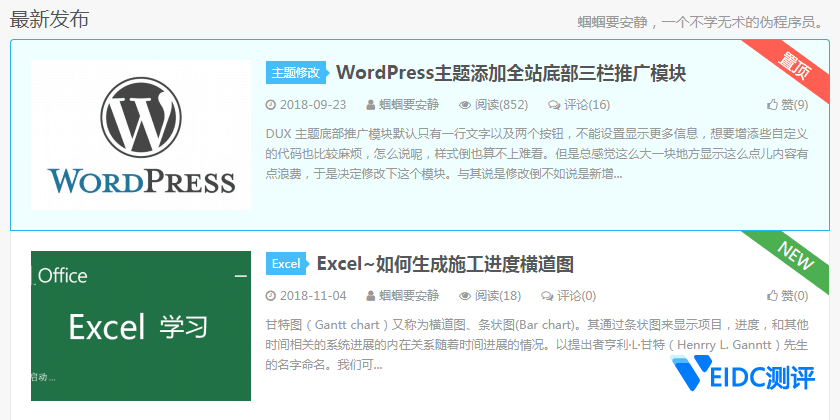Image resolution: width=840 pixels, height=420 pixels.
Task: Click the author icon in the Excel post
Action: click(x=371, y=296)
